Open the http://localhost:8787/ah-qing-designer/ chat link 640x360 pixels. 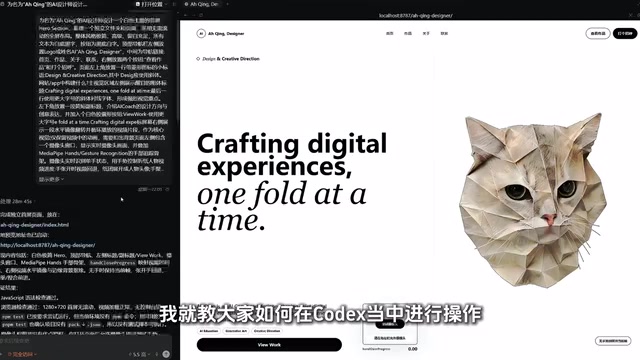tap(47, 245)
